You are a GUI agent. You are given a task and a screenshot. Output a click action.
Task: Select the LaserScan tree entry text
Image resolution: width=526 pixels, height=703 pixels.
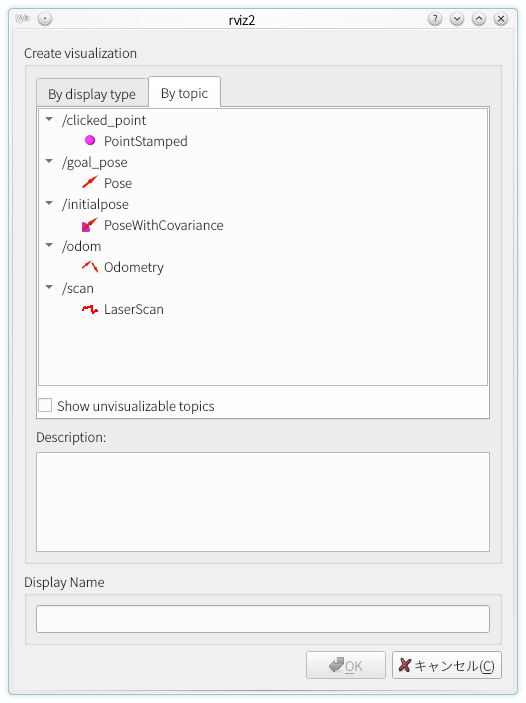coord(134,309)
